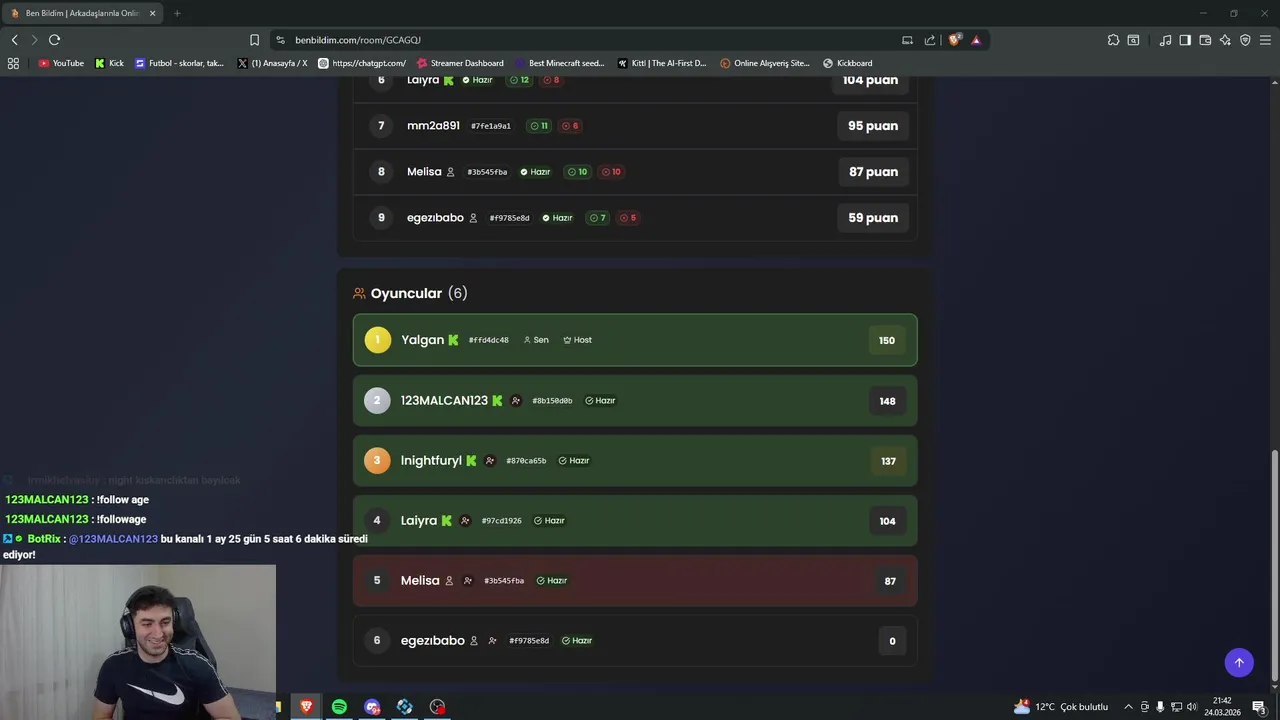Click the volume speaker tray icon
Image resolution: width=1280 pixels, height=720 pixels.
point(1191,707)
